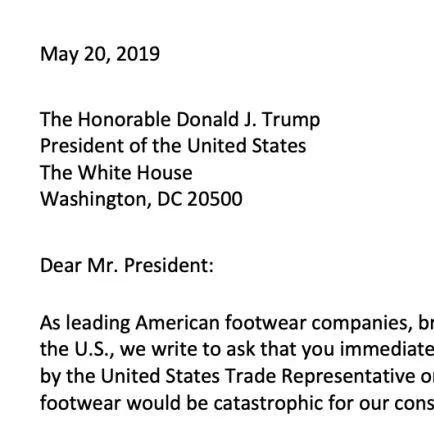434x436 pixels.
Task: Click United States in the third paragraph line
Action: pos(160,376)
